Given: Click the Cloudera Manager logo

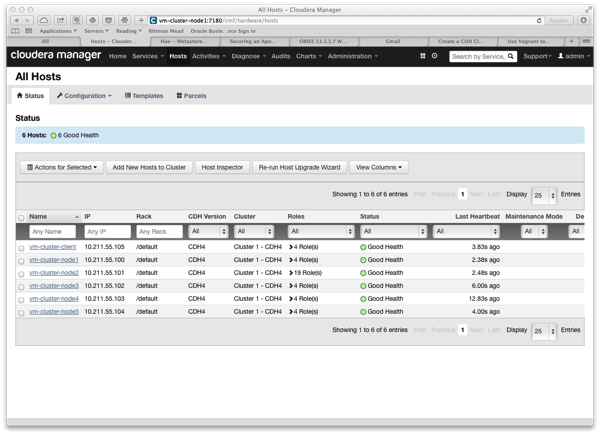Looking at the screenshot, I should [x=56, y=55].
